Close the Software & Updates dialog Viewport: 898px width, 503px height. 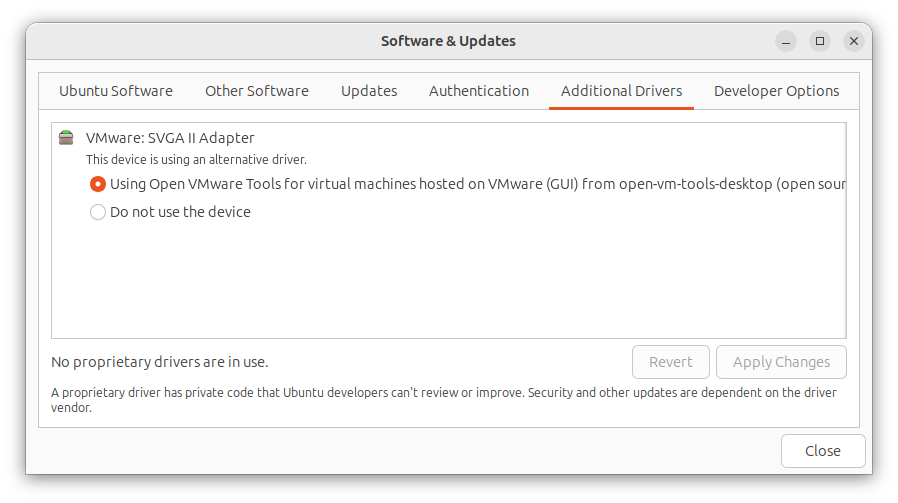pos(823,451)
